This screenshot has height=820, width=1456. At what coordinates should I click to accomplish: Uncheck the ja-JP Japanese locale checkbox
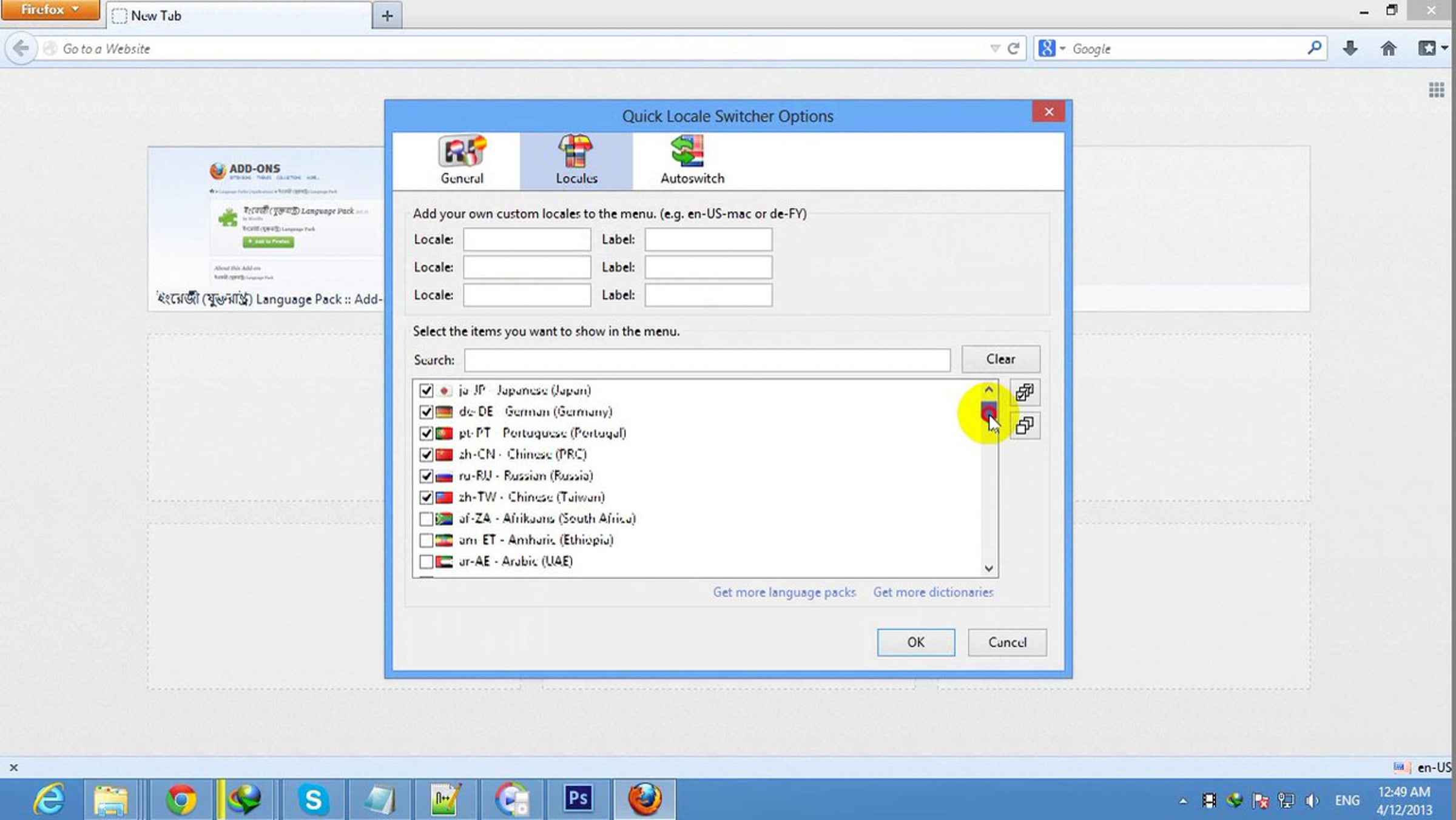(x=426, y=391)
